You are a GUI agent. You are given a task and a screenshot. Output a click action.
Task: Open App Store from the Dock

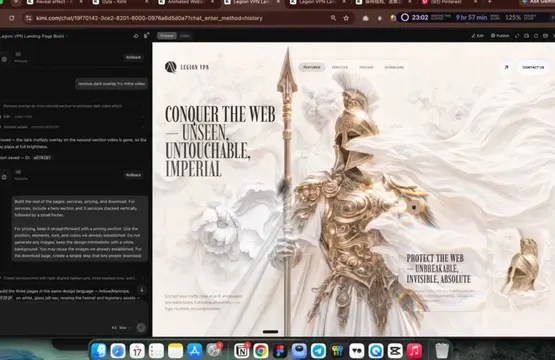(194, 351)
